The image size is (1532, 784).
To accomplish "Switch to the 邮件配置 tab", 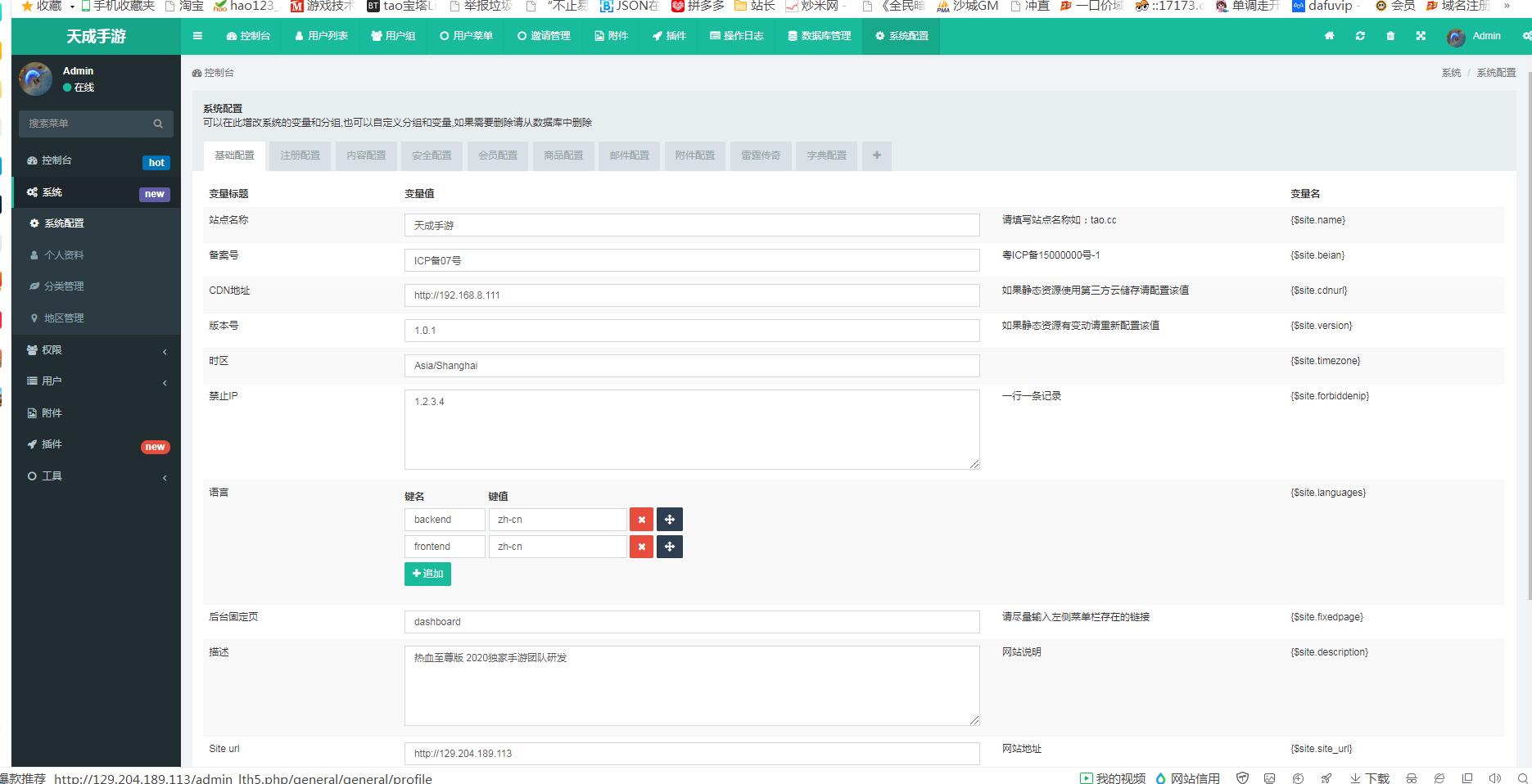I will (629, 155).
